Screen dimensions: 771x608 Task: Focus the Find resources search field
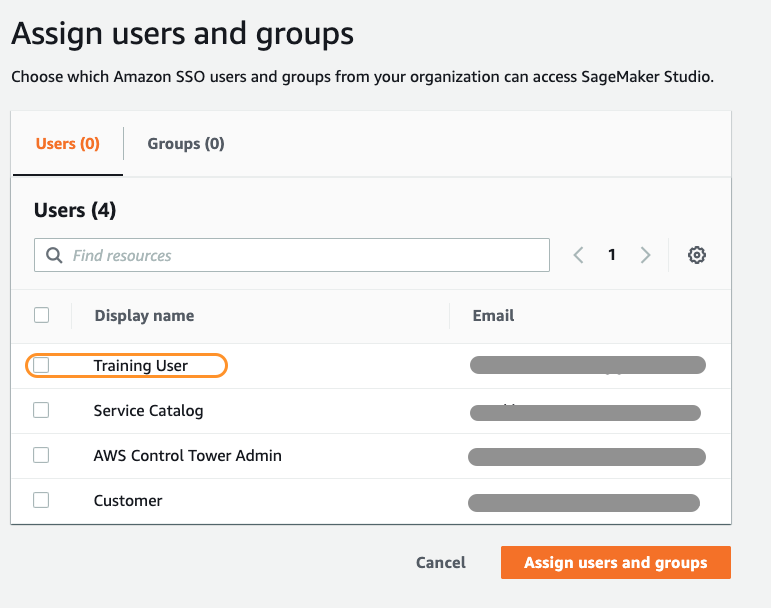click(x=292, y=255)
